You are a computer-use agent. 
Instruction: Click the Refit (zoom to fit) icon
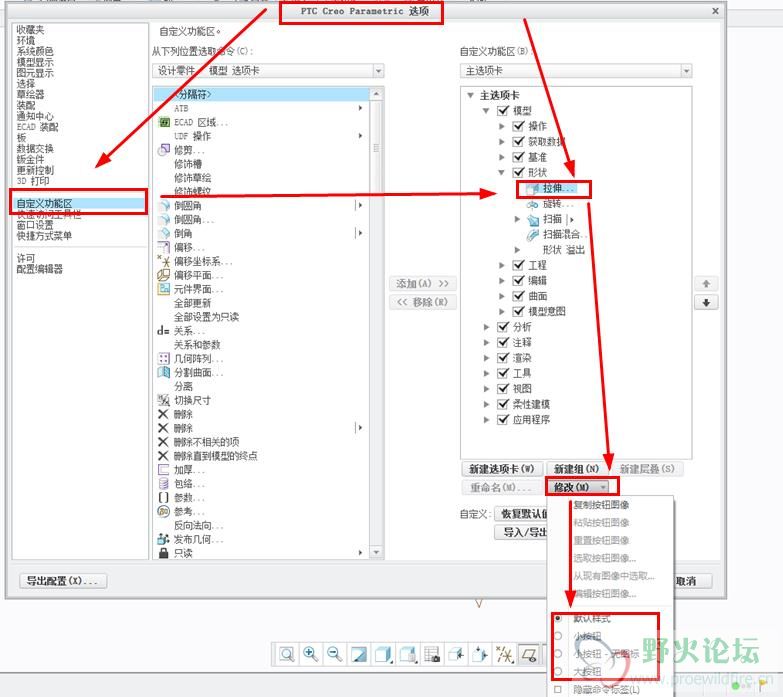pos(287,654)
